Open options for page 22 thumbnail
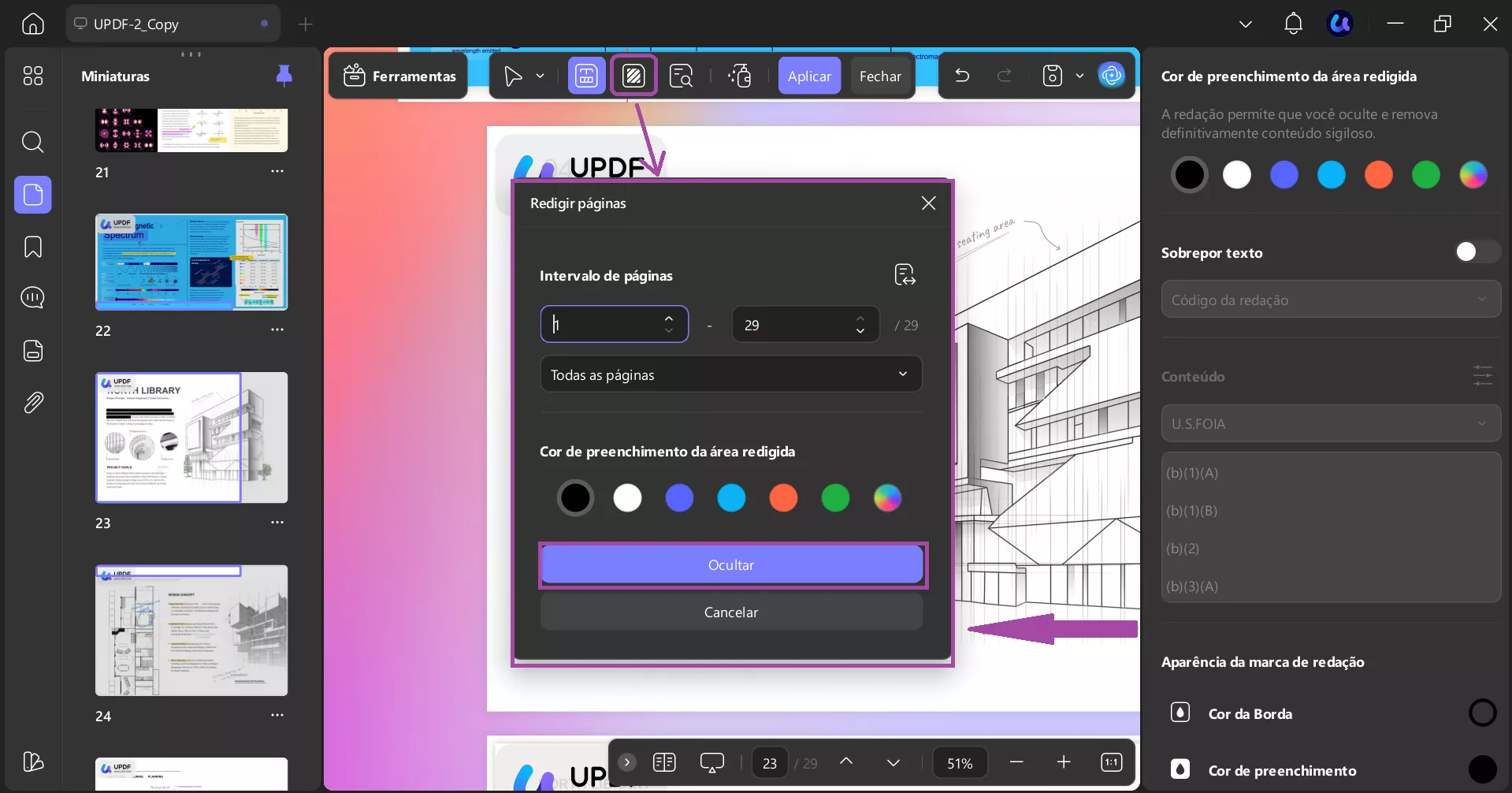 click(277, 329)
